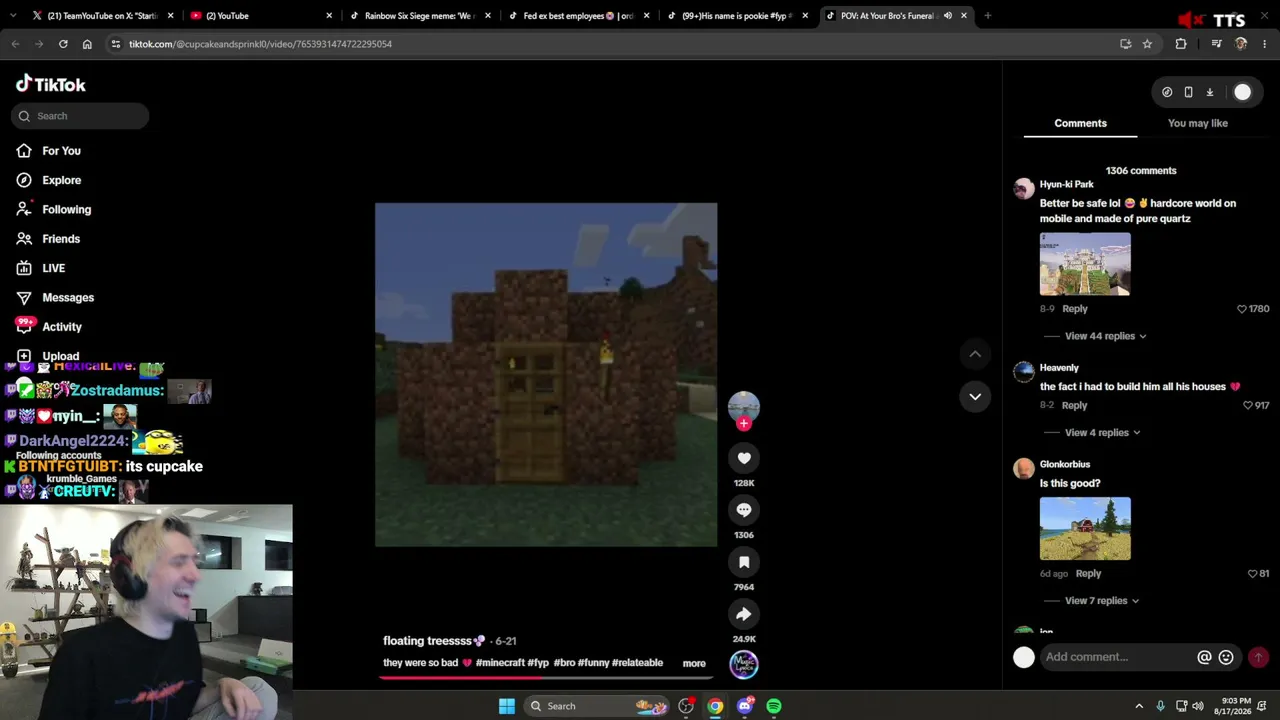The height and width of the screenshot is (720, 1280).
Task: Go to the previous video with up arrow
Action: [975, 354]
